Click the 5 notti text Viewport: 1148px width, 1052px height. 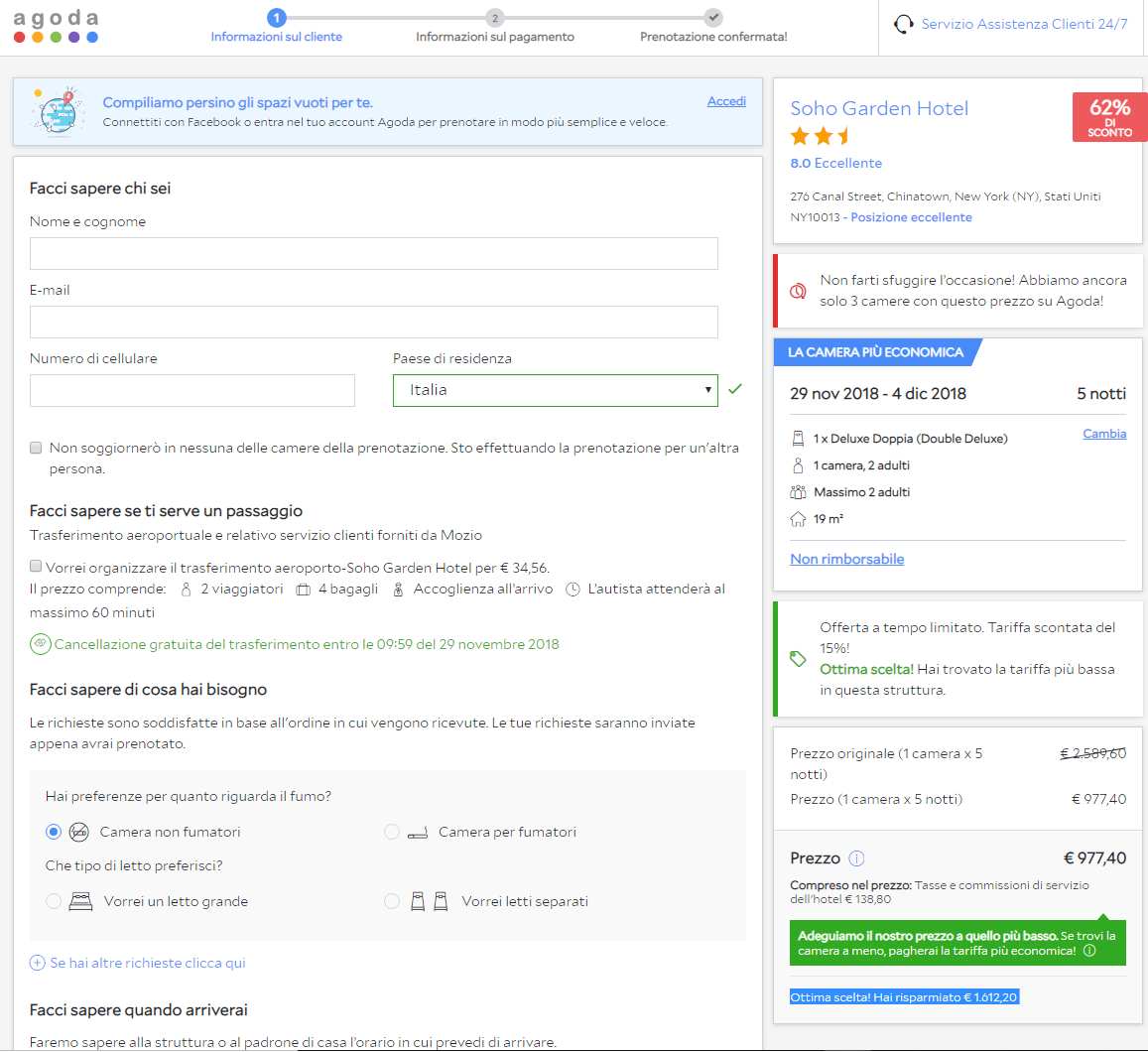[1101, 394]
